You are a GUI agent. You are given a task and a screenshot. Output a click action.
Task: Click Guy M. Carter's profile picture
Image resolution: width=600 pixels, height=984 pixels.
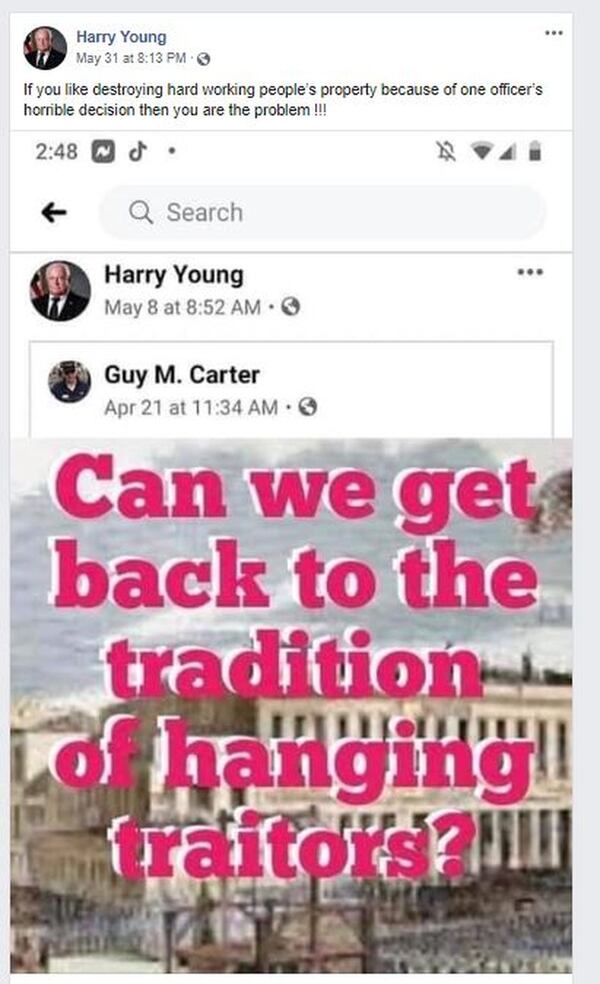pyautogui.click(x=70, y=381)
